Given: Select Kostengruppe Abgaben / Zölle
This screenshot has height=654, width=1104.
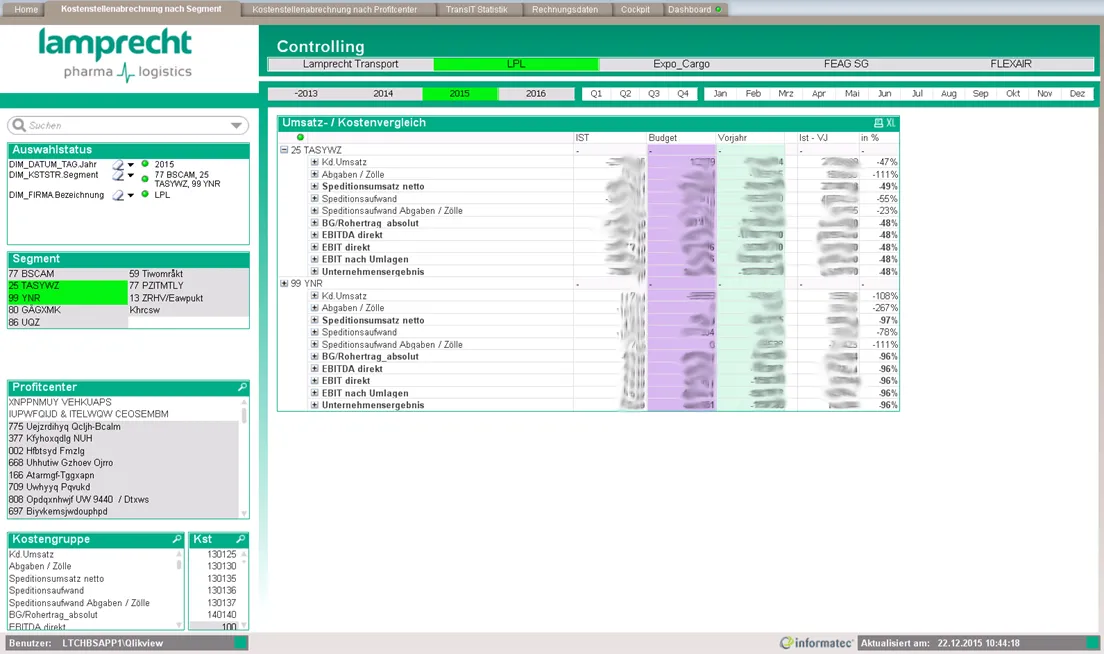Looking at the screenshot, I should click(x=92, y=566).
